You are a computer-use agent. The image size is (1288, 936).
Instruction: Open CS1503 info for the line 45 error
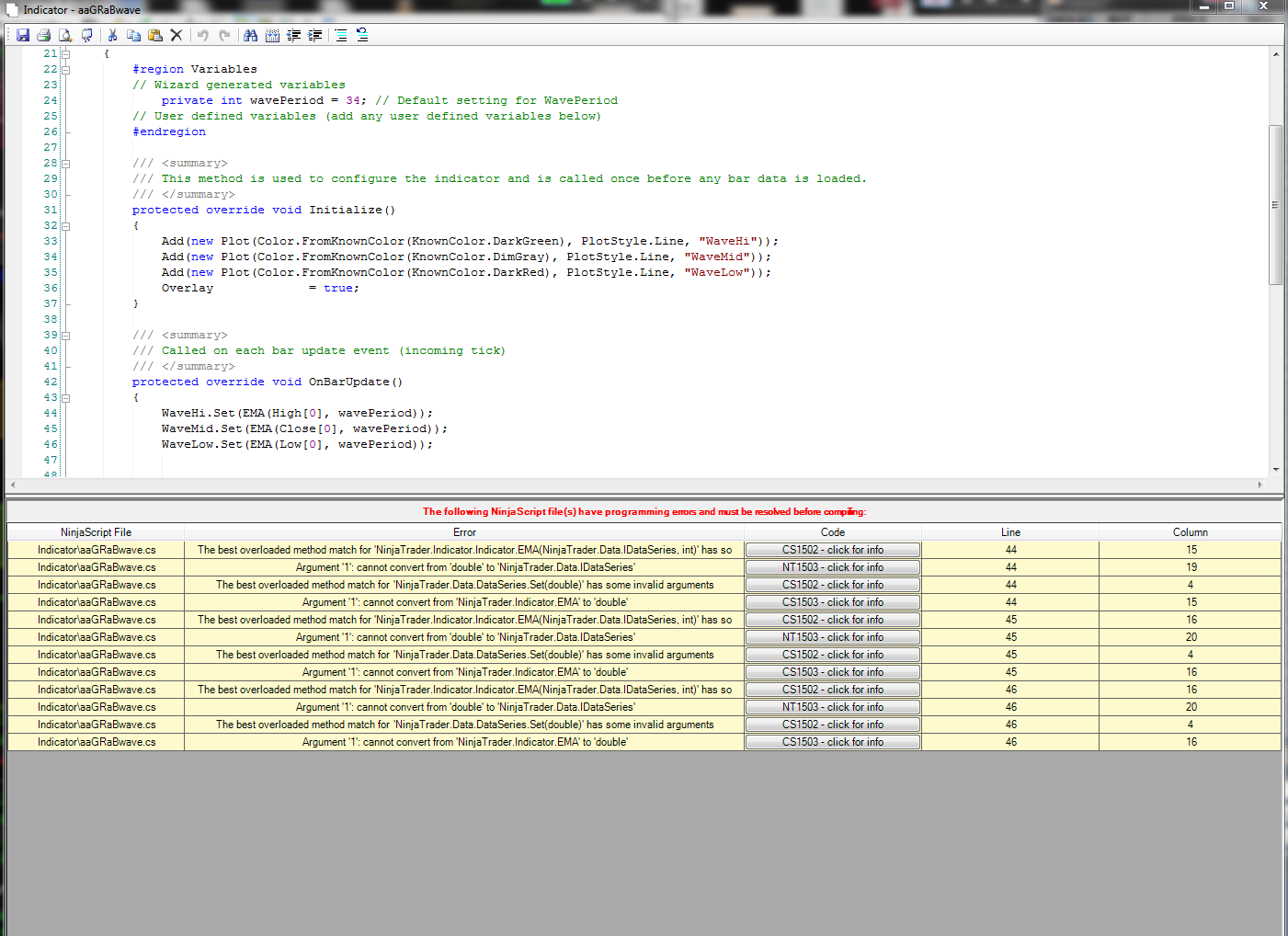833,672
